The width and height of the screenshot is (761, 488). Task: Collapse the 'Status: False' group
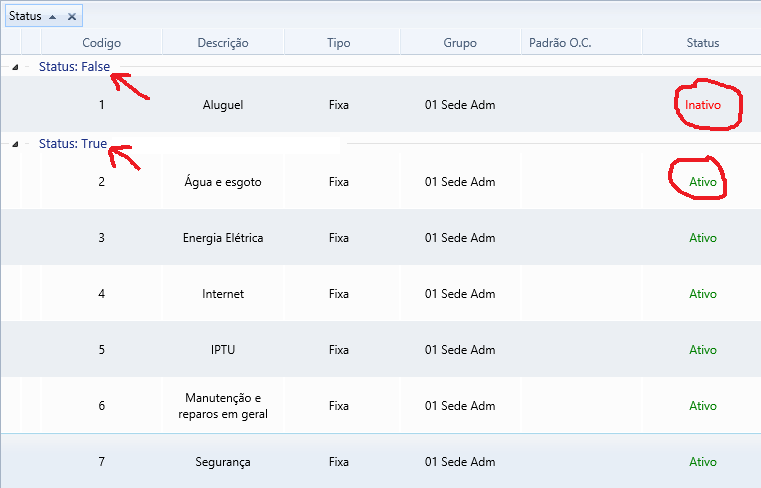coord(15,67)
